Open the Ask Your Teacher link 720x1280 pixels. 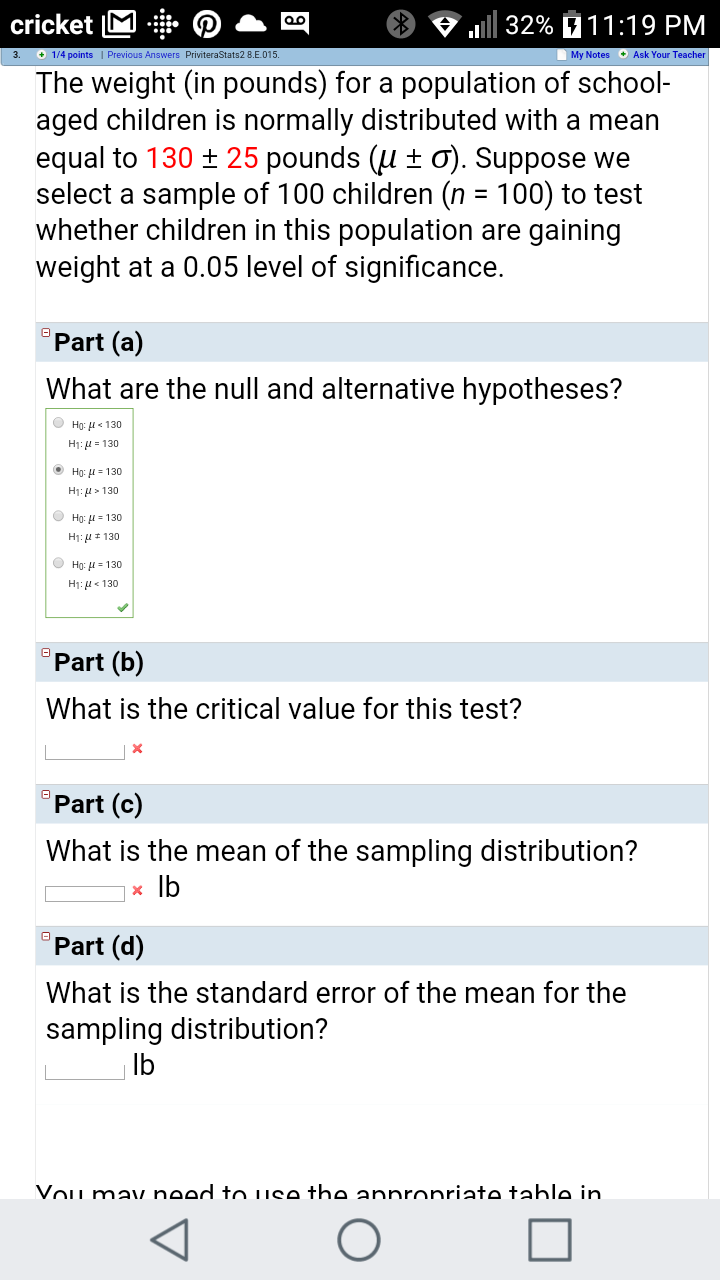(x=668, y=55)
